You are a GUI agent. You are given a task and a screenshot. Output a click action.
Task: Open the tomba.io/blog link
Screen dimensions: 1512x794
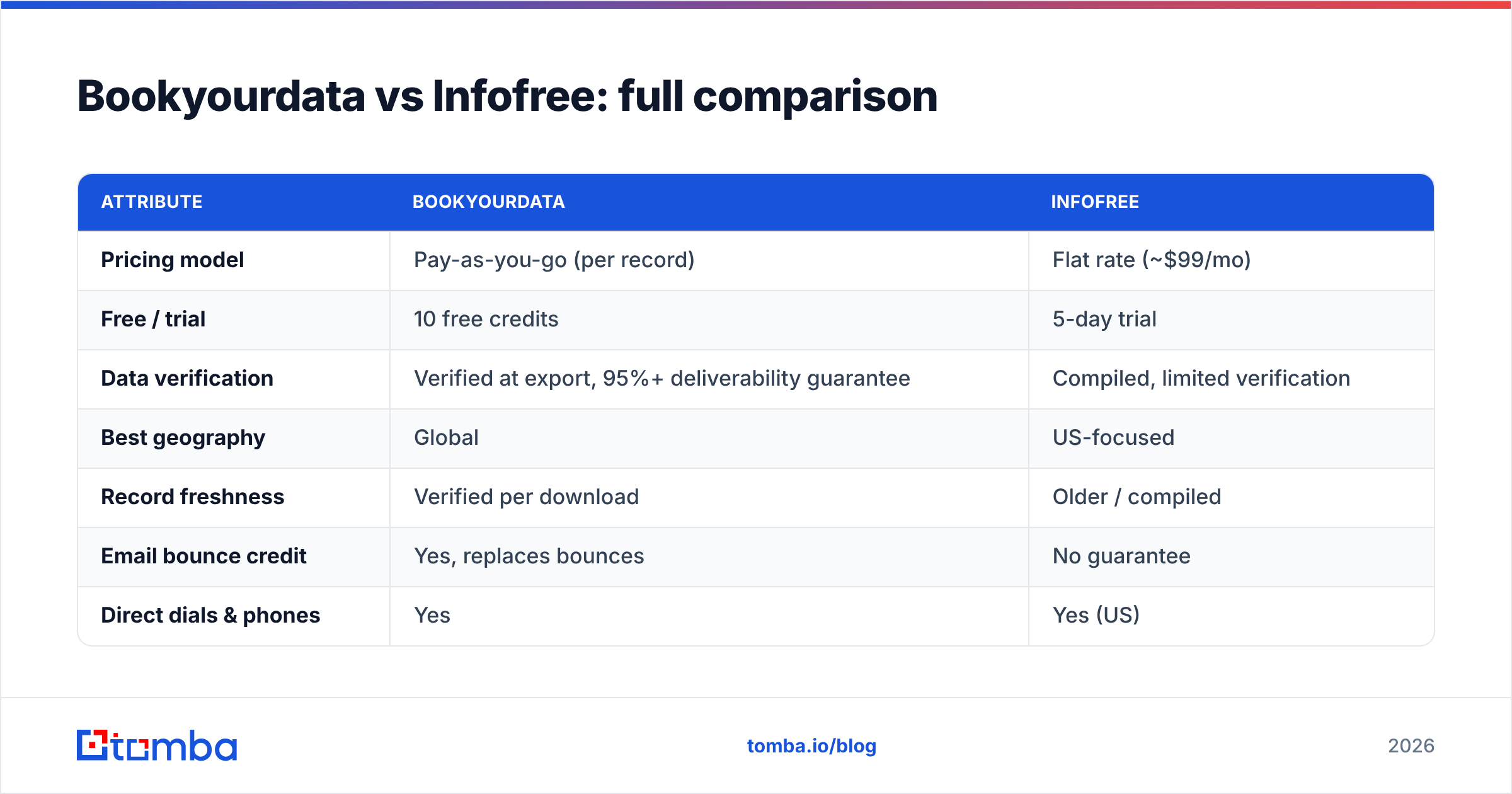tap(811, 746)
